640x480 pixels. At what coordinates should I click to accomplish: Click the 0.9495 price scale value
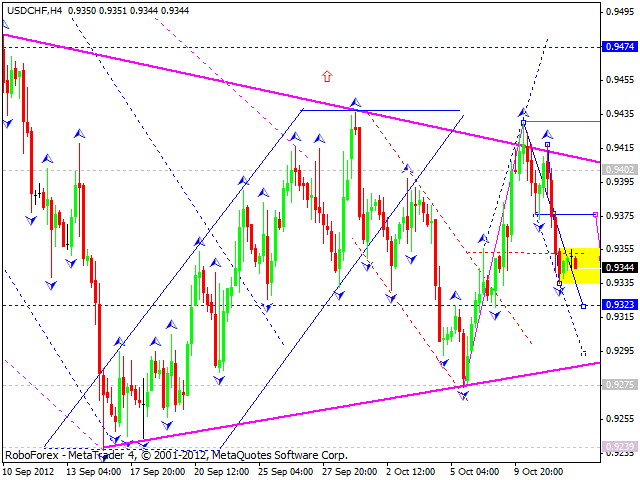click(x=620, y=12)
